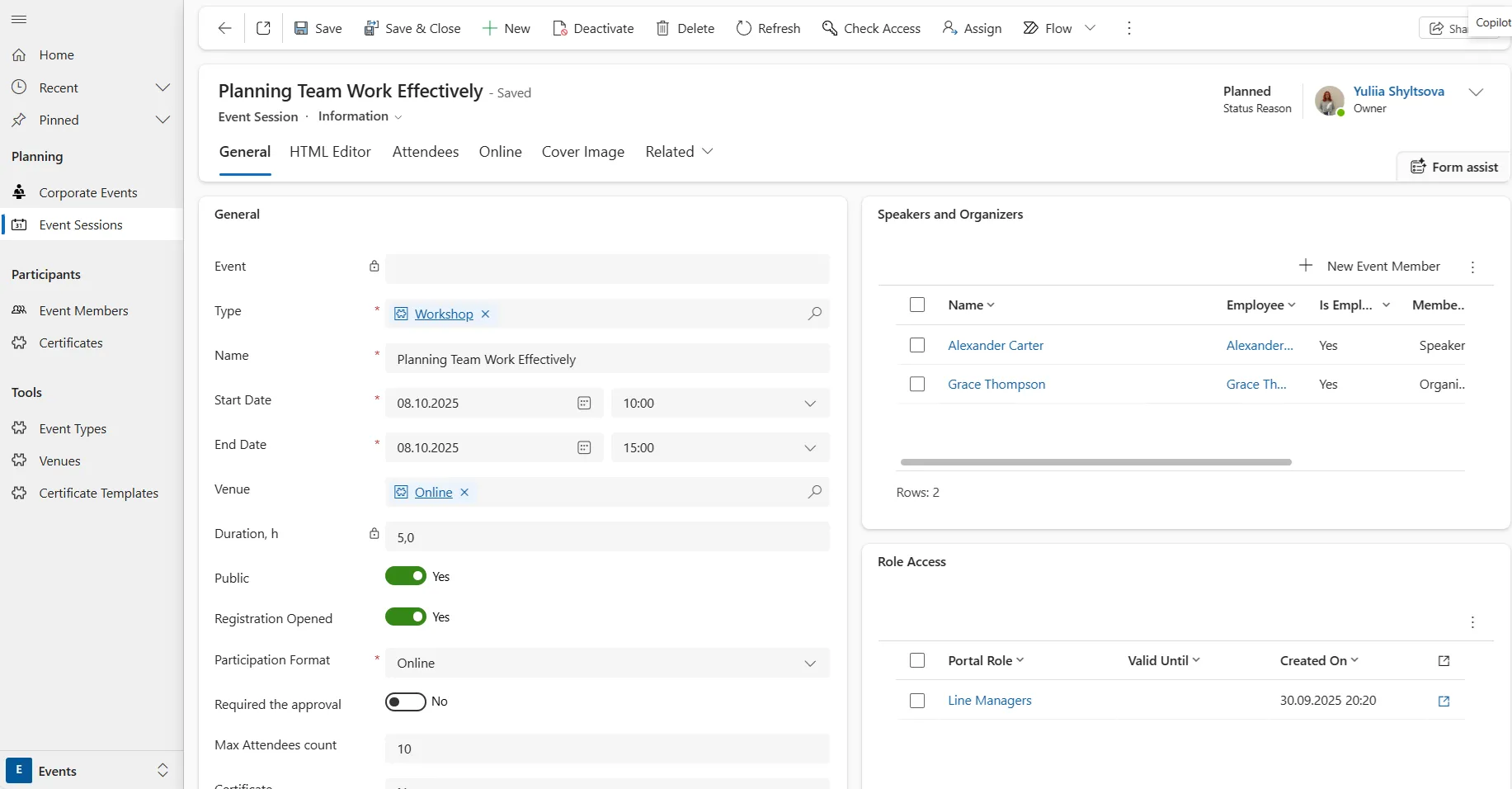Image resolution: width=1512 pixels, height=789 pixels.
Task: Click the Save & Close button
Action: pyautogui.click(x=412, y=28)
